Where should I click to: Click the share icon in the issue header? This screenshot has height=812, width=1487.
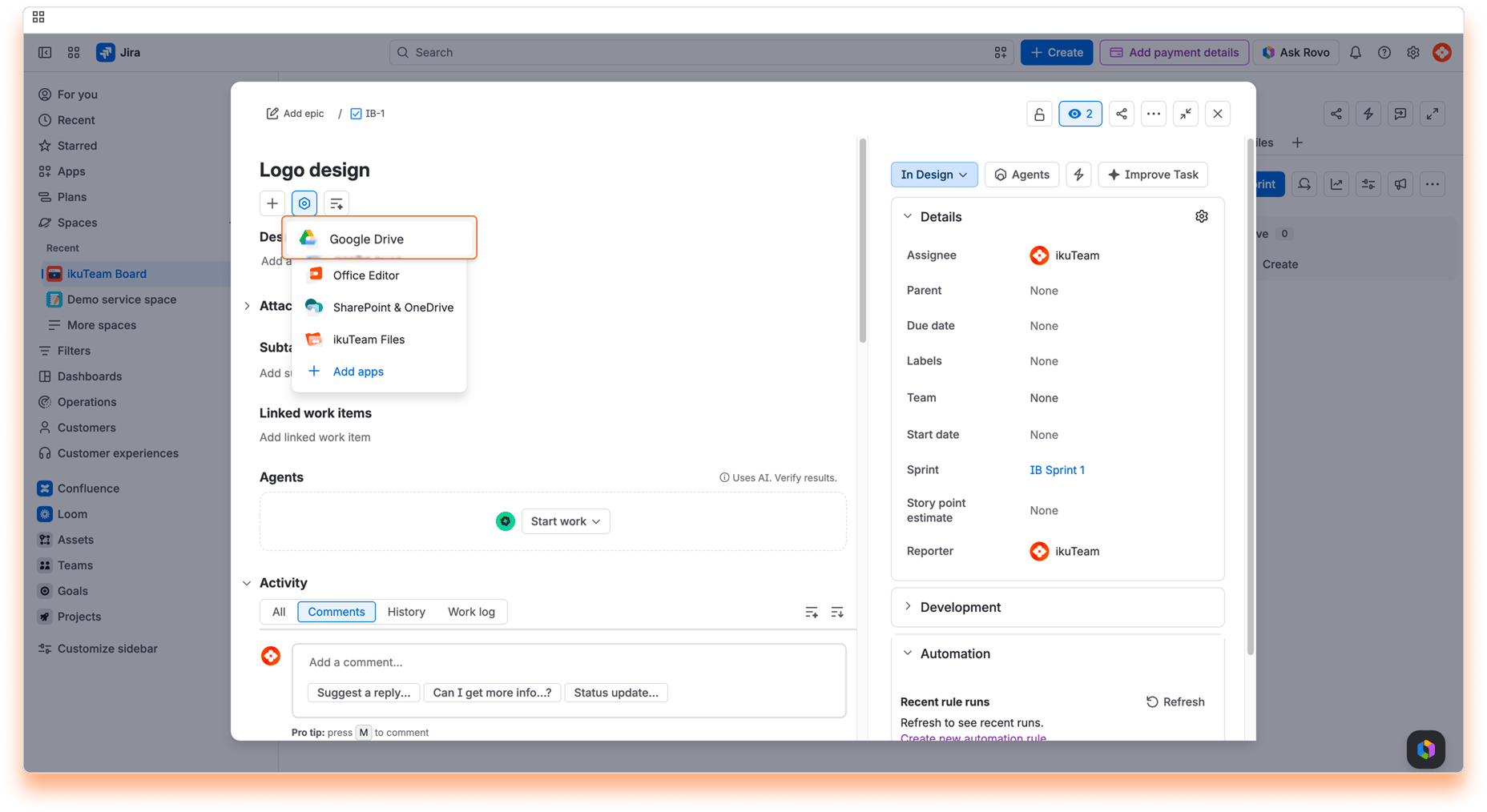pyautogui.click(x=1122, y=114)
